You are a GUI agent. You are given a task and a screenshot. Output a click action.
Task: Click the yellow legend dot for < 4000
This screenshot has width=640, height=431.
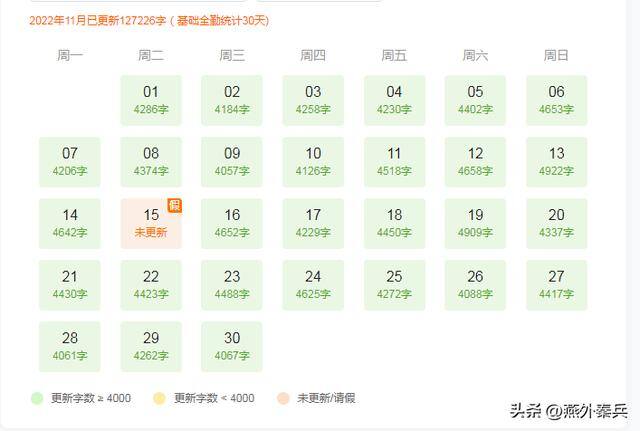159,398
